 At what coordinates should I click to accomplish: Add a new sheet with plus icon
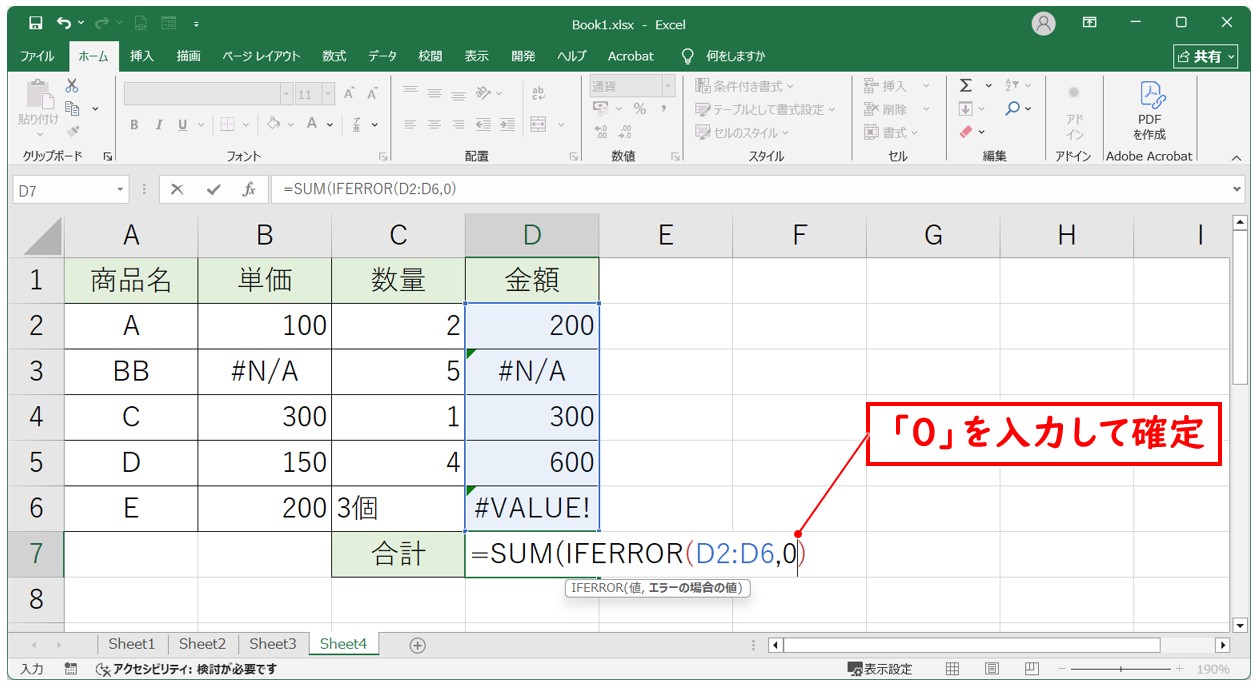tap(418, 645)
